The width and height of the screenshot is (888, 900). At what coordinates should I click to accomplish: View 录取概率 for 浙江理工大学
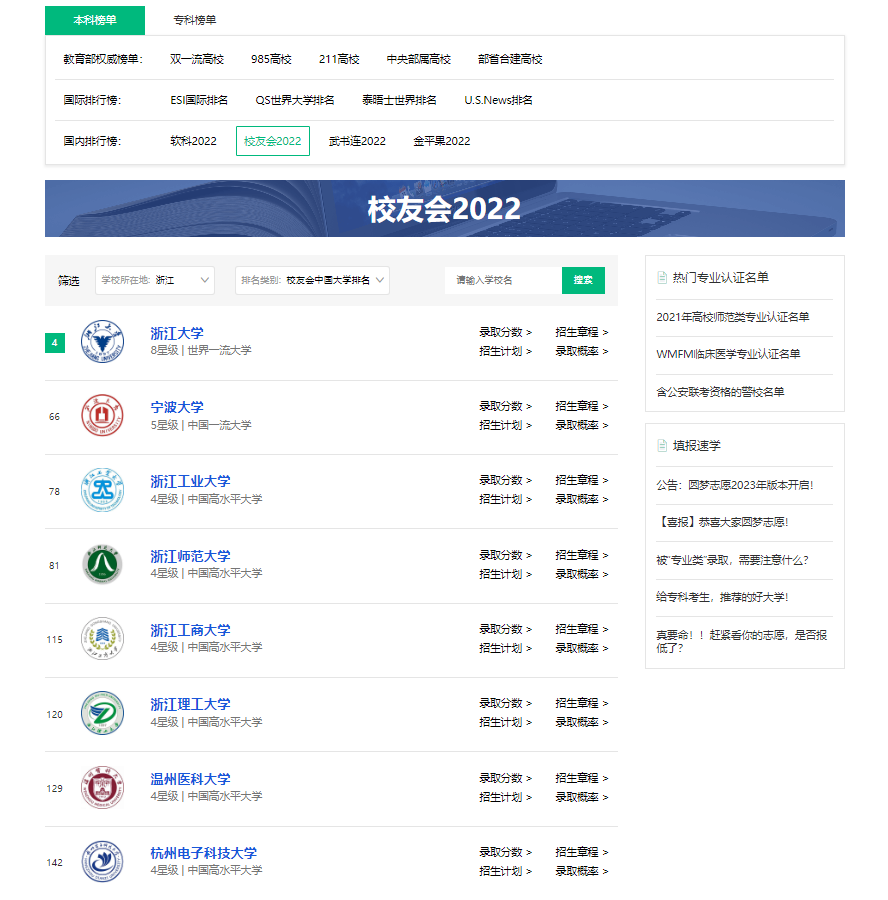[582, 722]
